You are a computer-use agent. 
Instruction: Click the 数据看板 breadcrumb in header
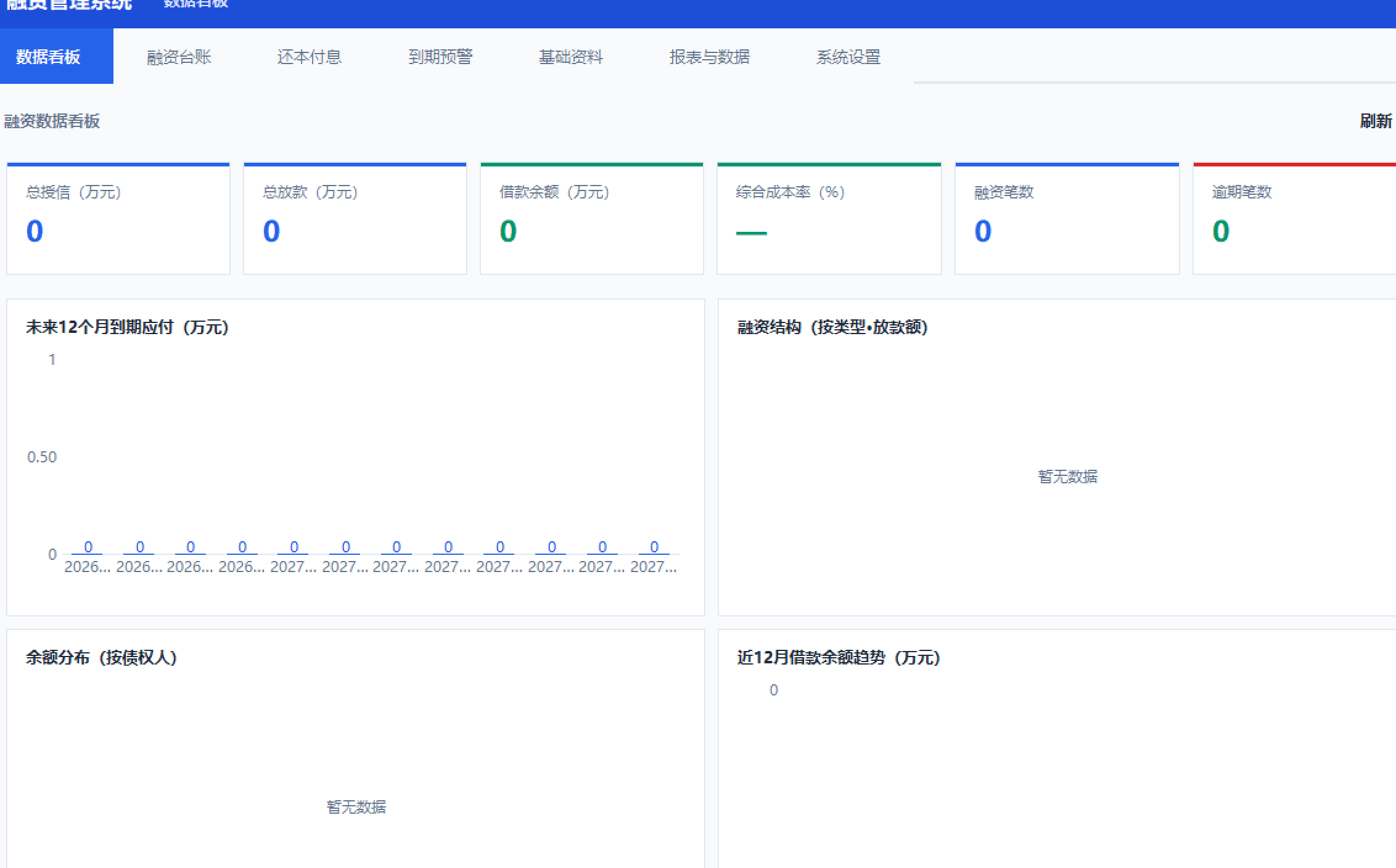(196, 4)
